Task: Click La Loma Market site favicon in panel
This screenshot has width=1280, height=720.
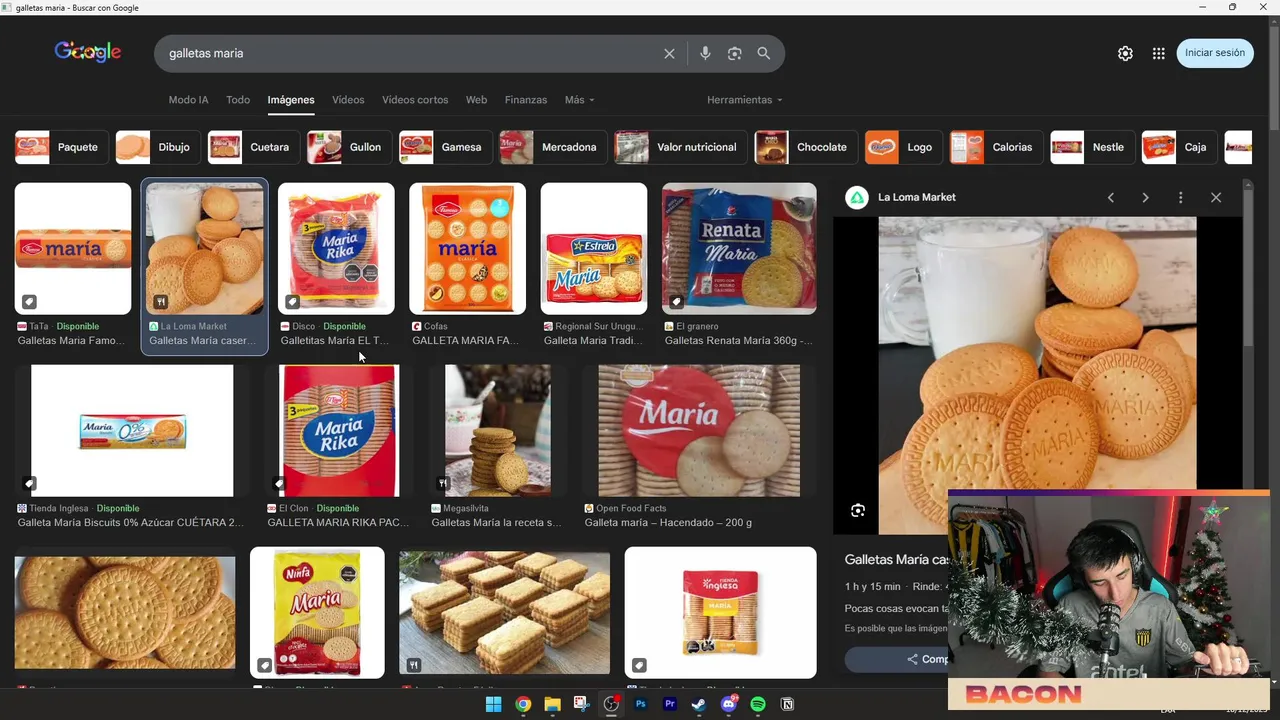Action: 857,198
